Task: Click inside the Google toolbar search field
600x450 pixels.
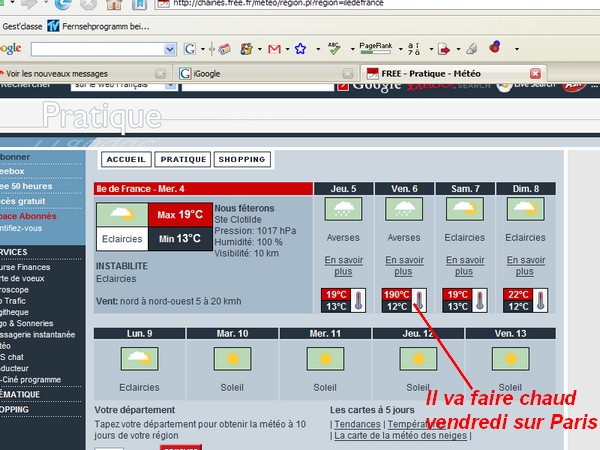Action: (95, 49)
